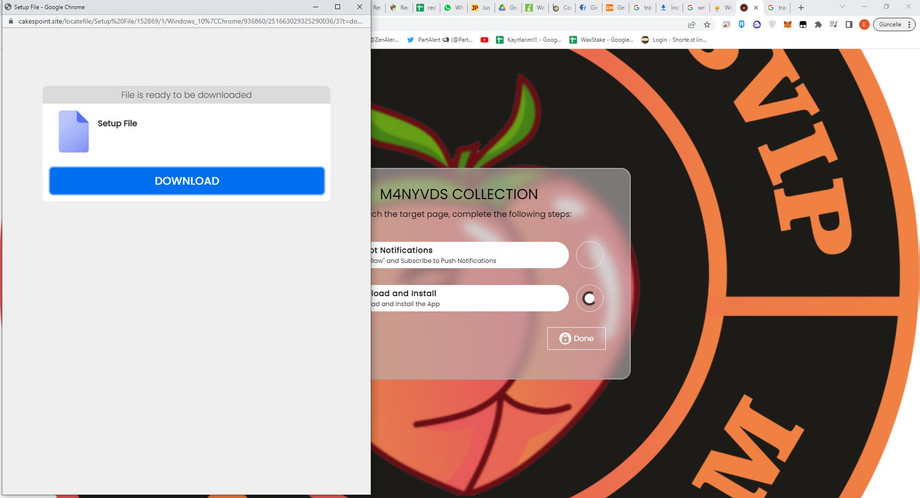The image size is (920, 498).
Task: Open the Extensions puzzle piece menu
Action: [818, 24]
